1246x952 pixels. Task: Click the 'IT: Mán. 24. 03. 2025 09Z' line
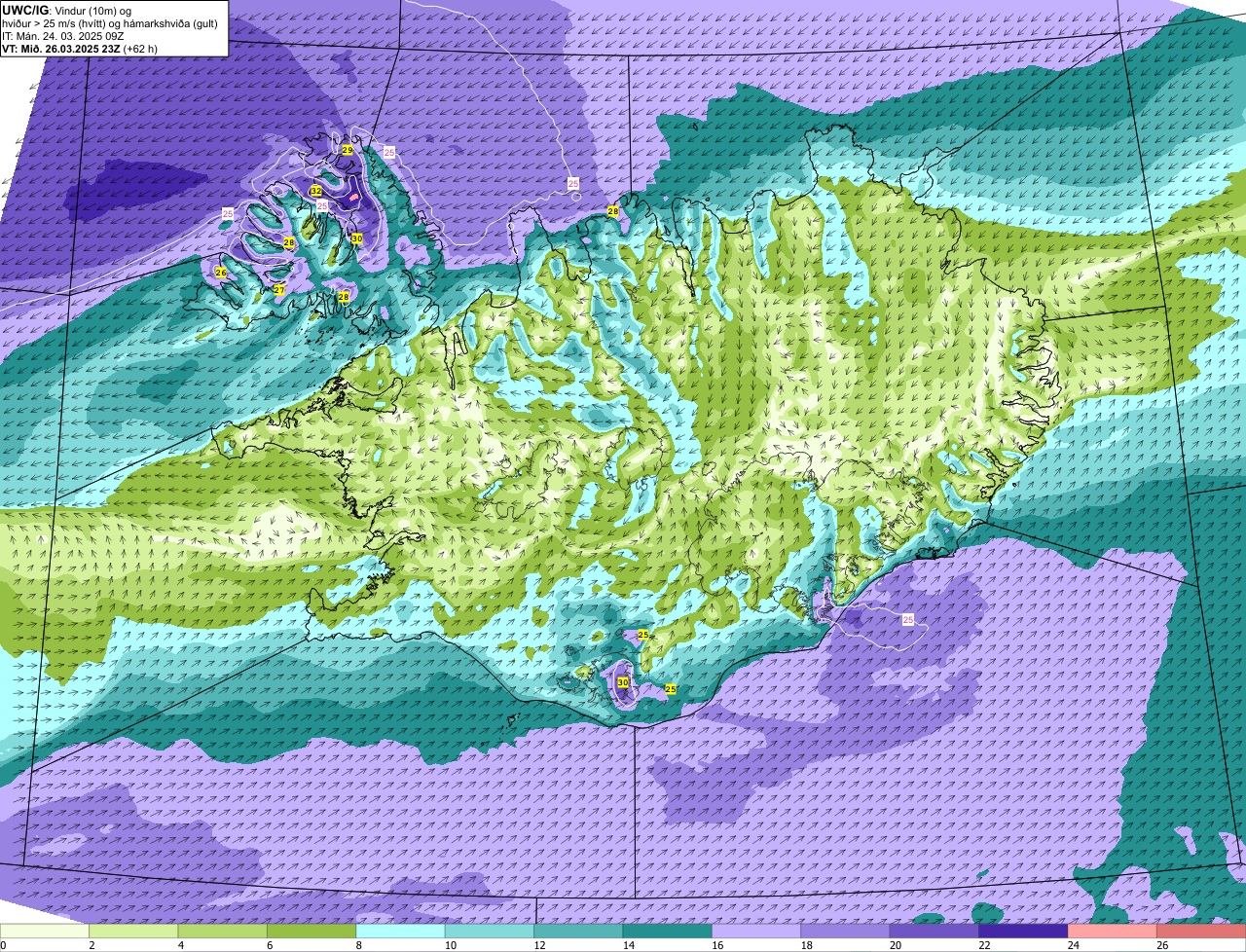65,36
